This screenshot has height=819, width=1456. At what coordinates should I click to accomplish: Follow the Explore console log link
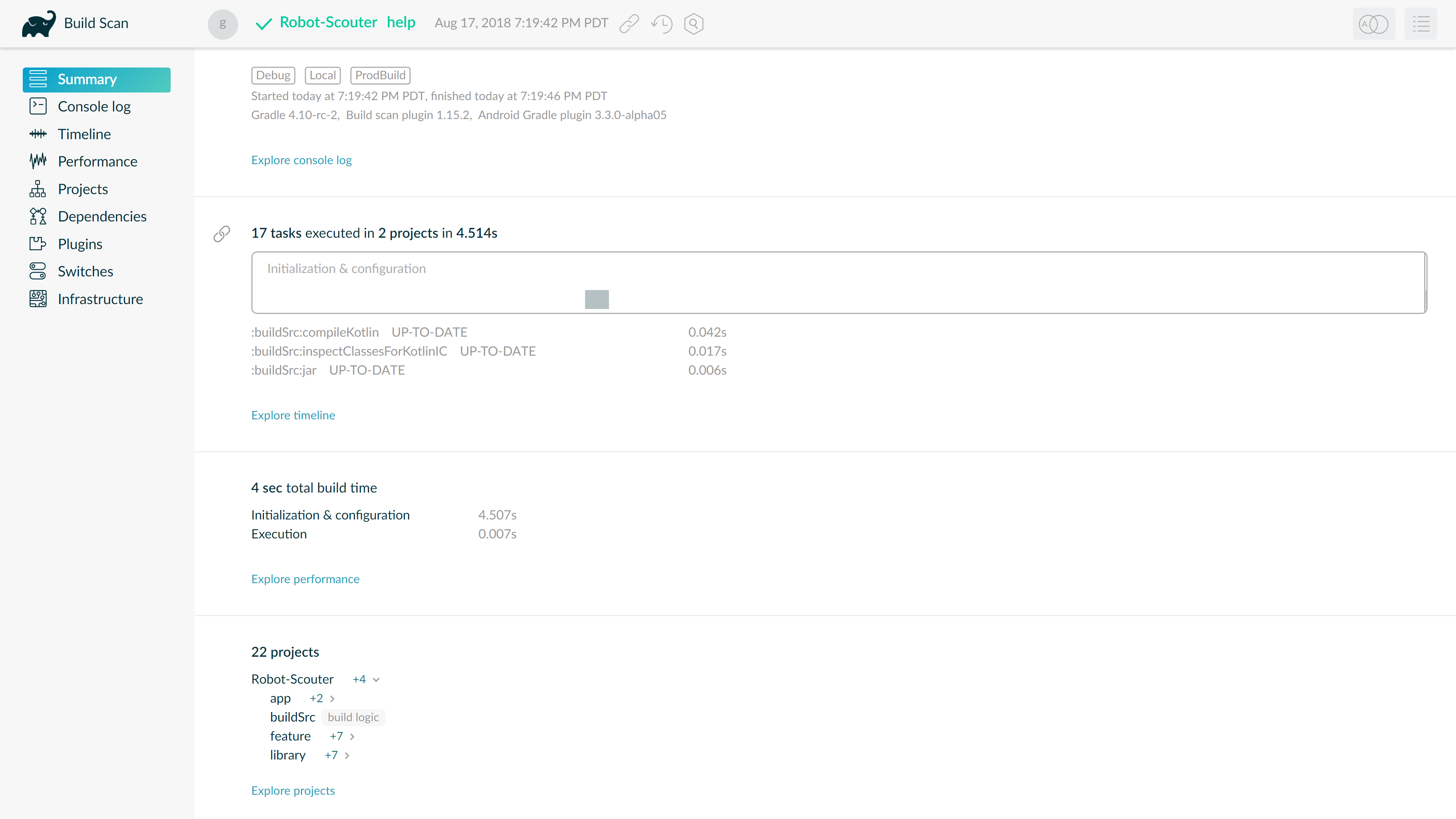point(301,160)
